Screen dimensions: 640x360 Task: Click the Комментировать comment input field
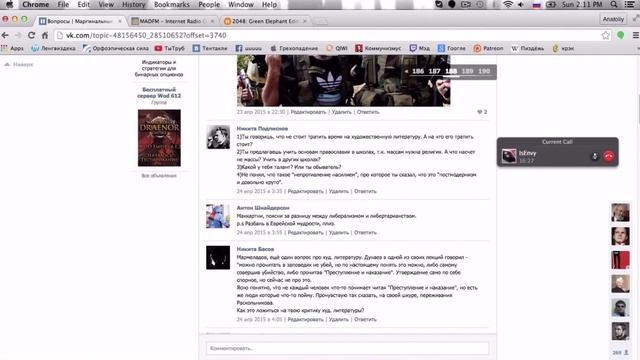[x=347, y=348]
